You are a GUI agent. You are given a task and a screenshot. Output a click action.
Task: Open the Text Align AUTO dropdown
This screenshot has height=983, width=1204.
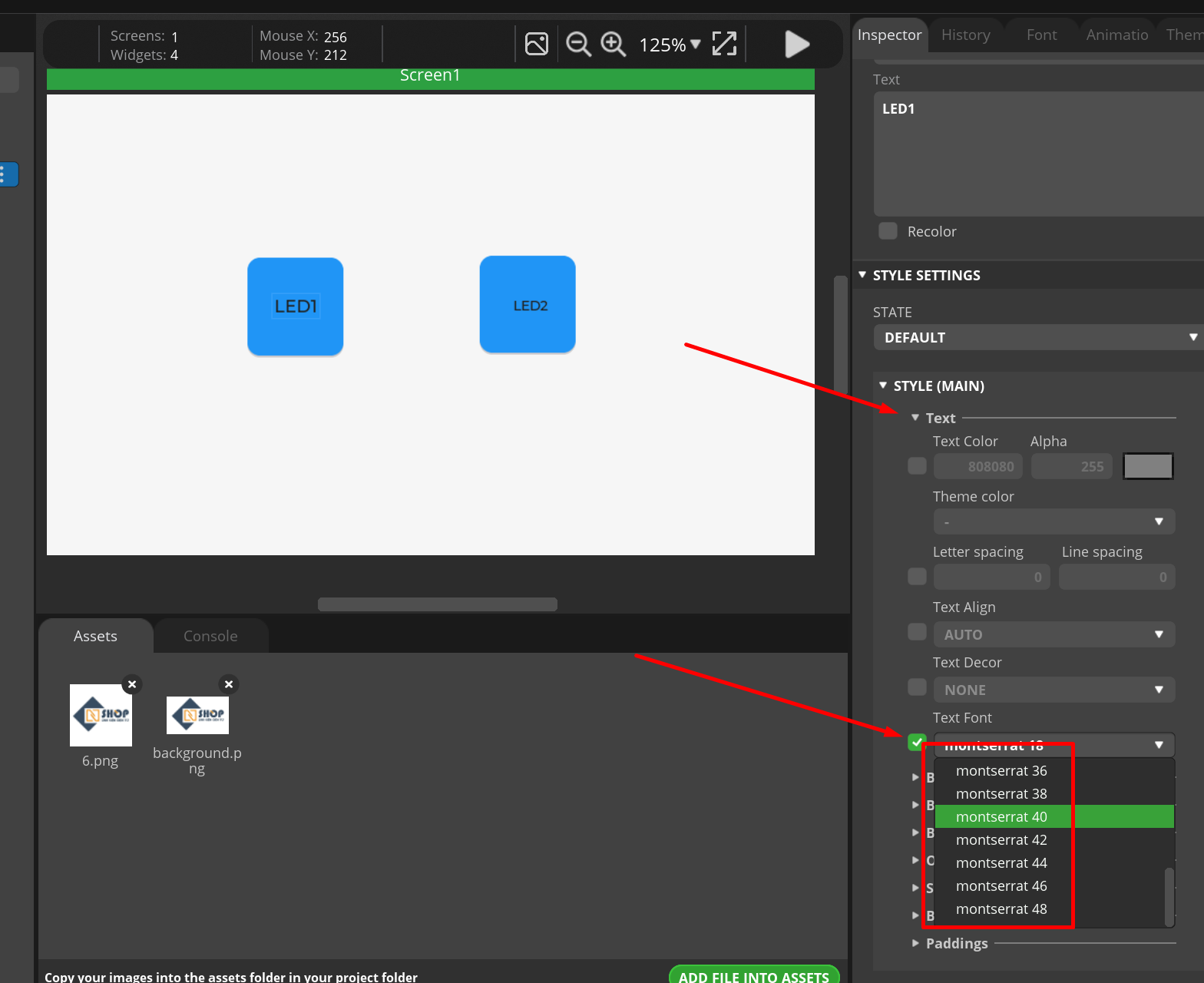click(x=1054, y=634)
